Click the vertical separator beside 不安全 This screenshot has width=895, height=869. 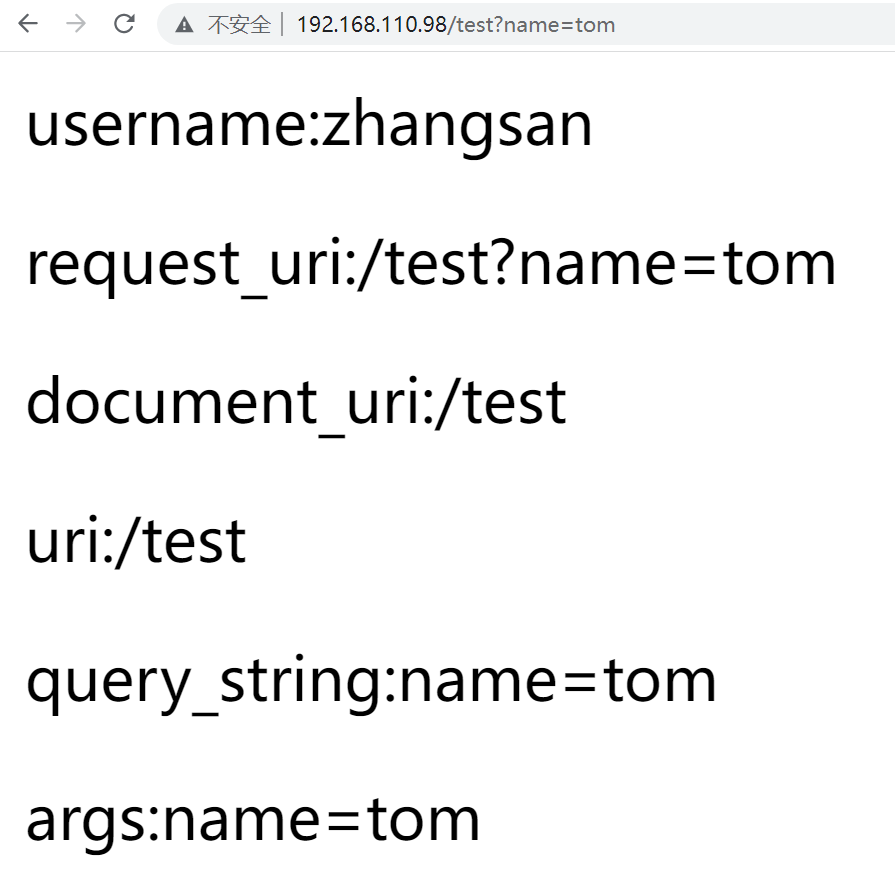coord(283,25)
